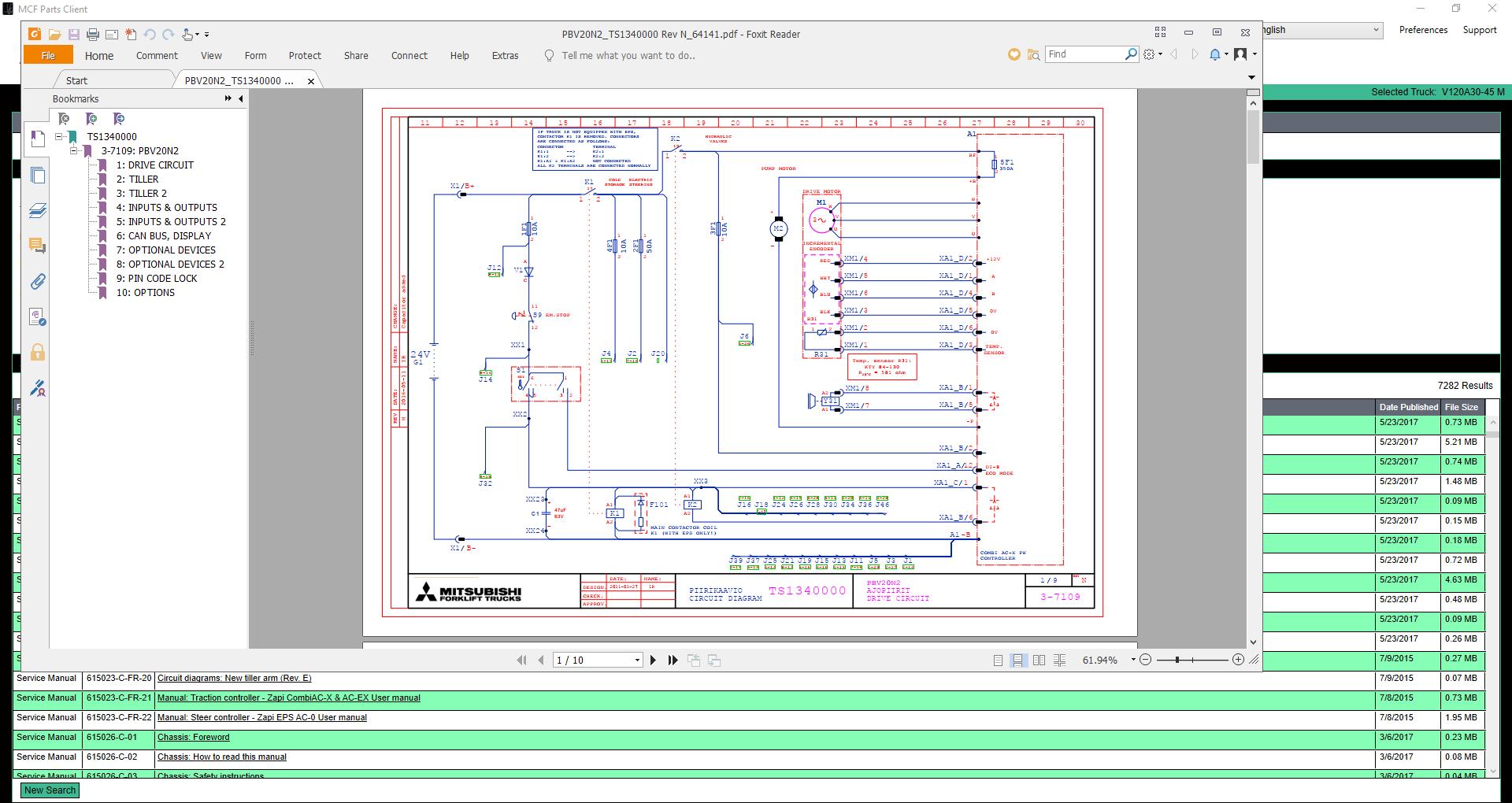Click the notifications bell icon
This screenshot has width=1512, height=803.
point(1215,54)
